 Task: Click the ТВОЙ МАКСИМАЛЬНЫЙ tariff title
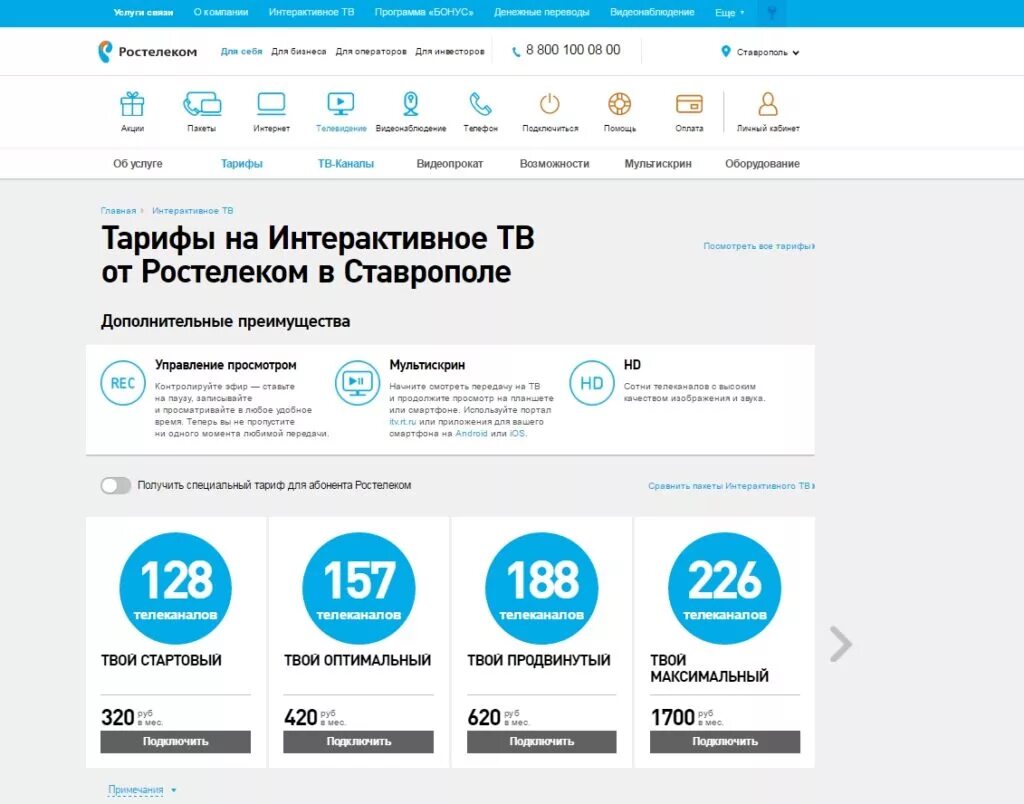pos(709,668)
